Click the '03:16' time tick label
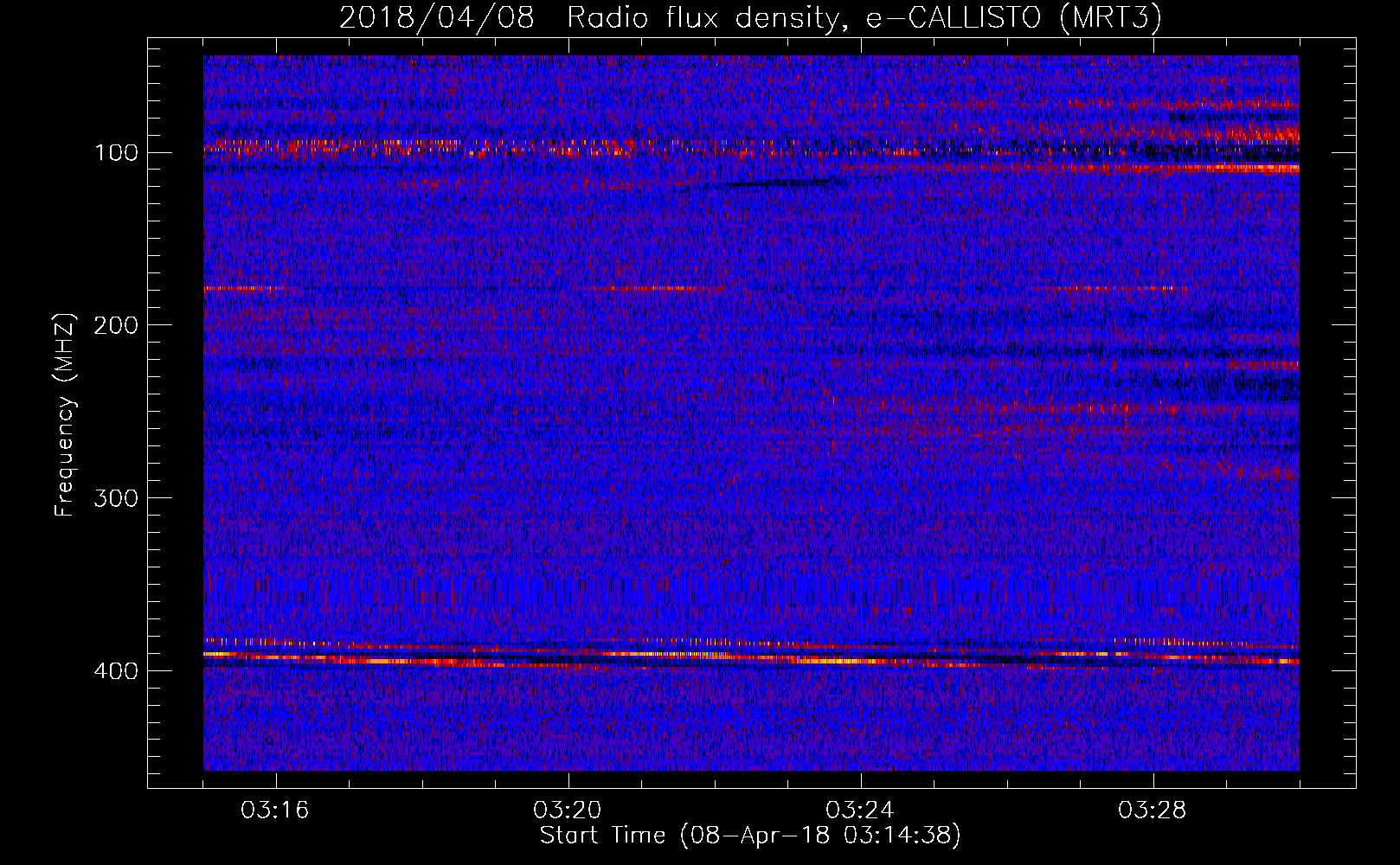The height and width of the screenshot is (865, 1400). pyautogui.click(x=276, y=811)
